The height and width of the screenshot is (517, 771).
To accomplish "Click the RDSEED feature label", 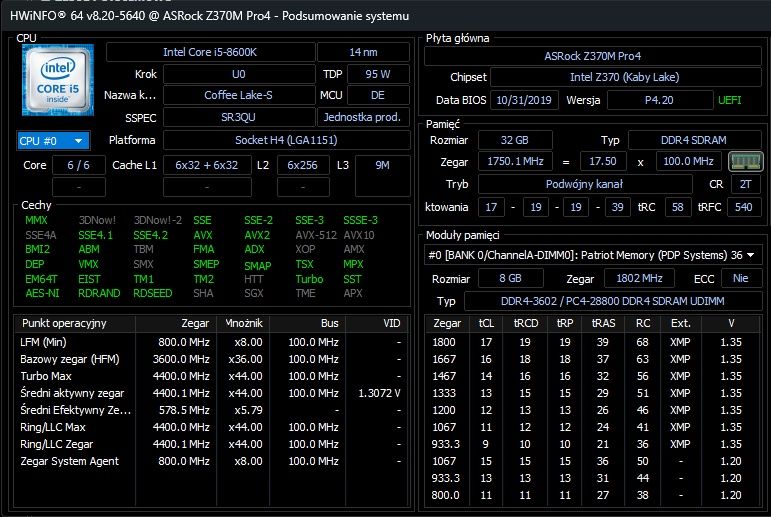I will click(152, 293).
